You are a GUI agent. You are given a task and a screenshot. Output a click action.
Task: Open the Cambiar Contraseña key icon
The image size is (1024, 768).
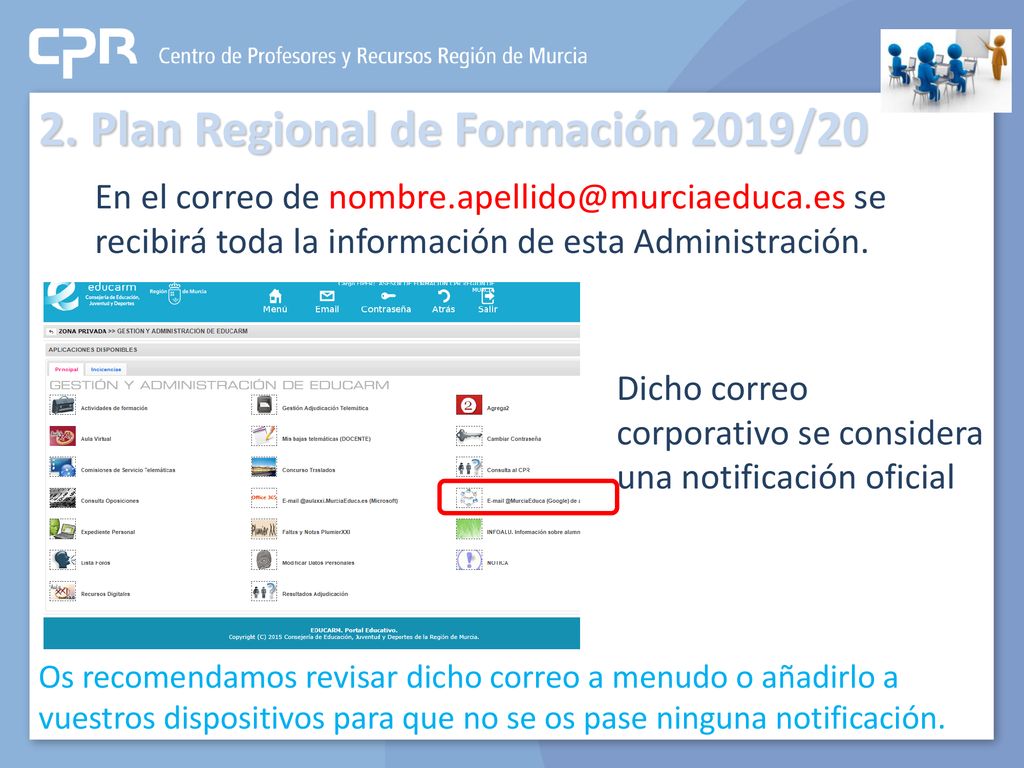point(469,436)
